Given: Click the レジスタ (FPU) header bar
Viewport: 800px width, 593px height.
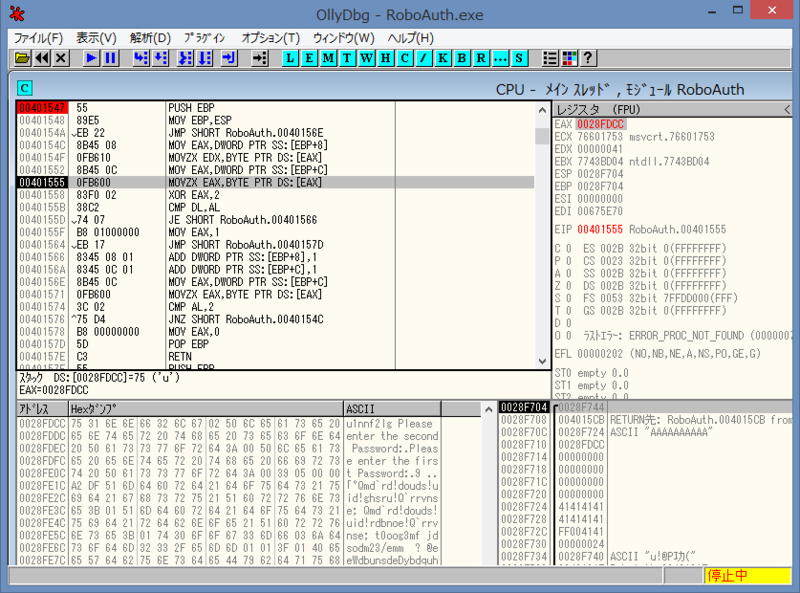Looking at the screenshot, I should click(672, 110).
